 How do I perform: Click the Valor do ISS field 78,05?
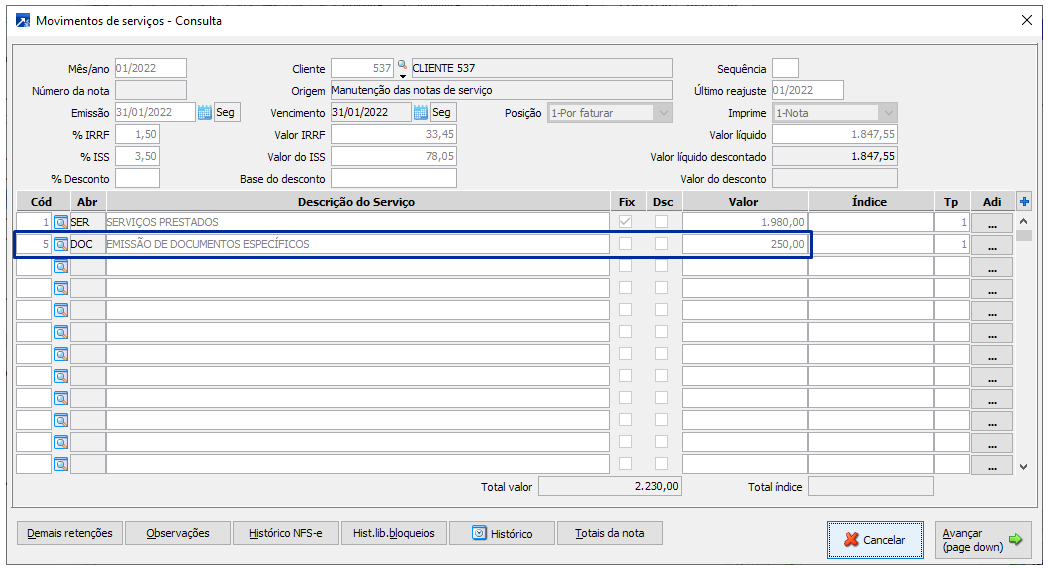[x=394, y=156]
